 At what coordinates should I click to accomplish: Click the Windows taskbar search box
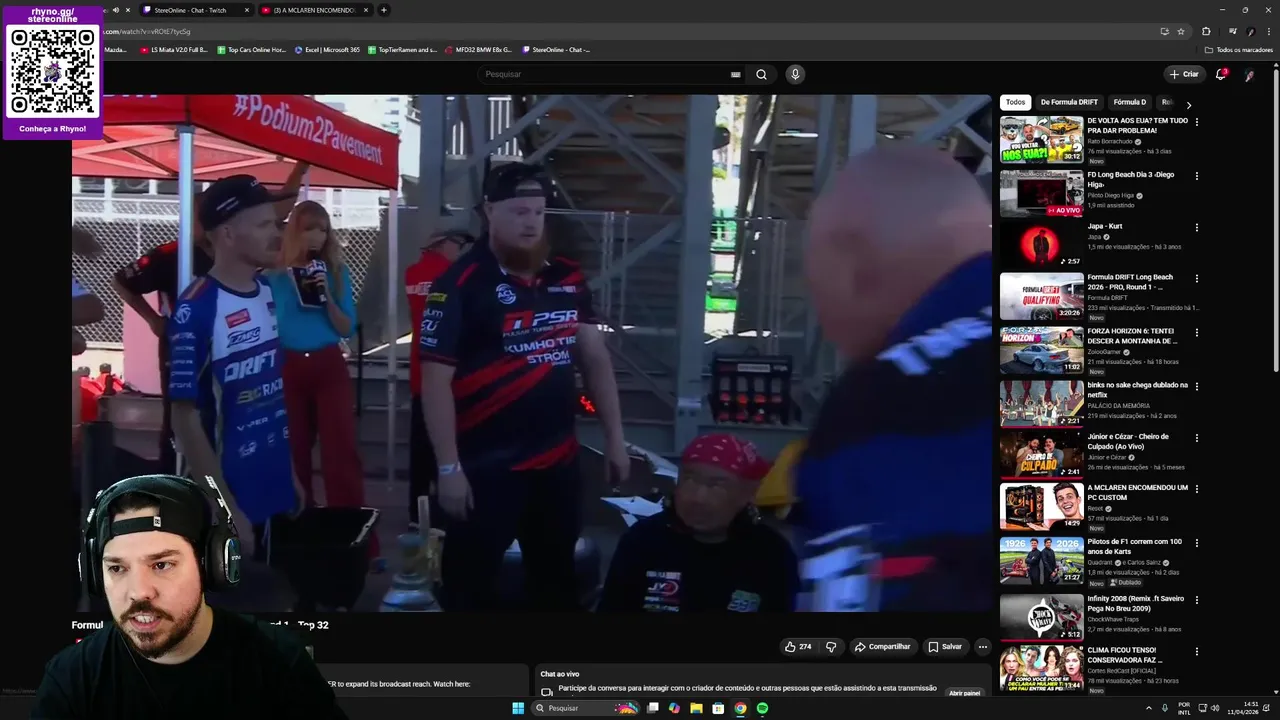[x=586, y=708]
